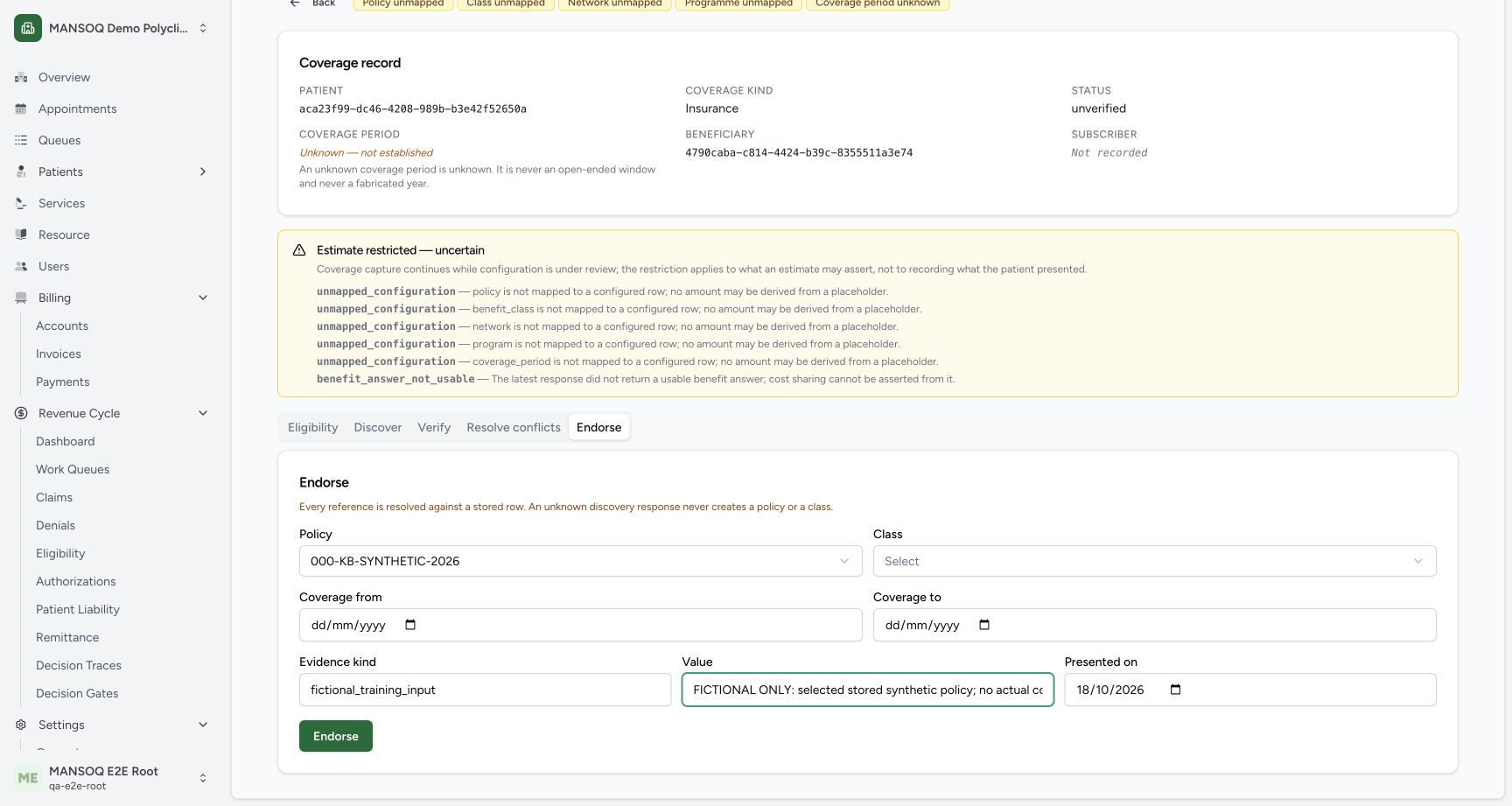Click the Patients person icon
The height and width of the screenshot is (806, 1512).
pyautogui.click(x=21, y=172)
